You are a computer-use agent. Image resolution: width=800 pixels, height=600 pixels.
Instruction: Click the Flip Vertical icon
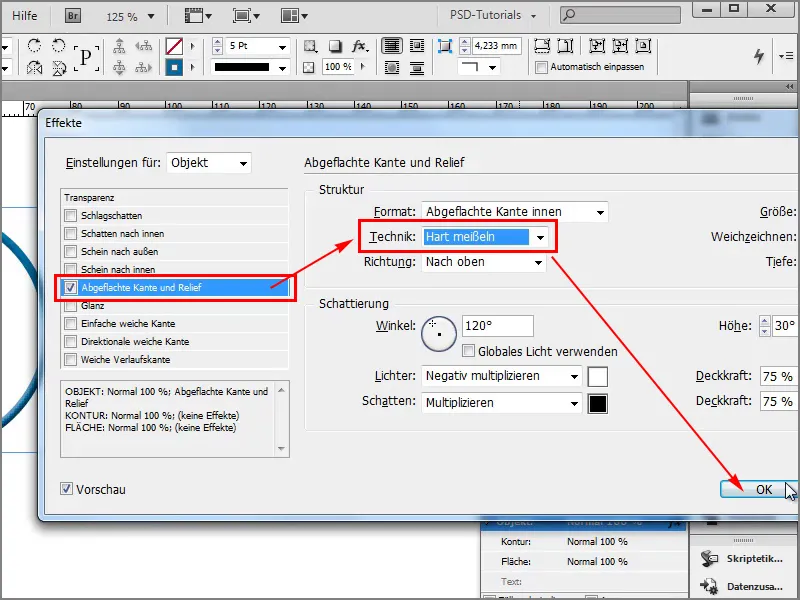pyautogui.click(x=56, y=67)
